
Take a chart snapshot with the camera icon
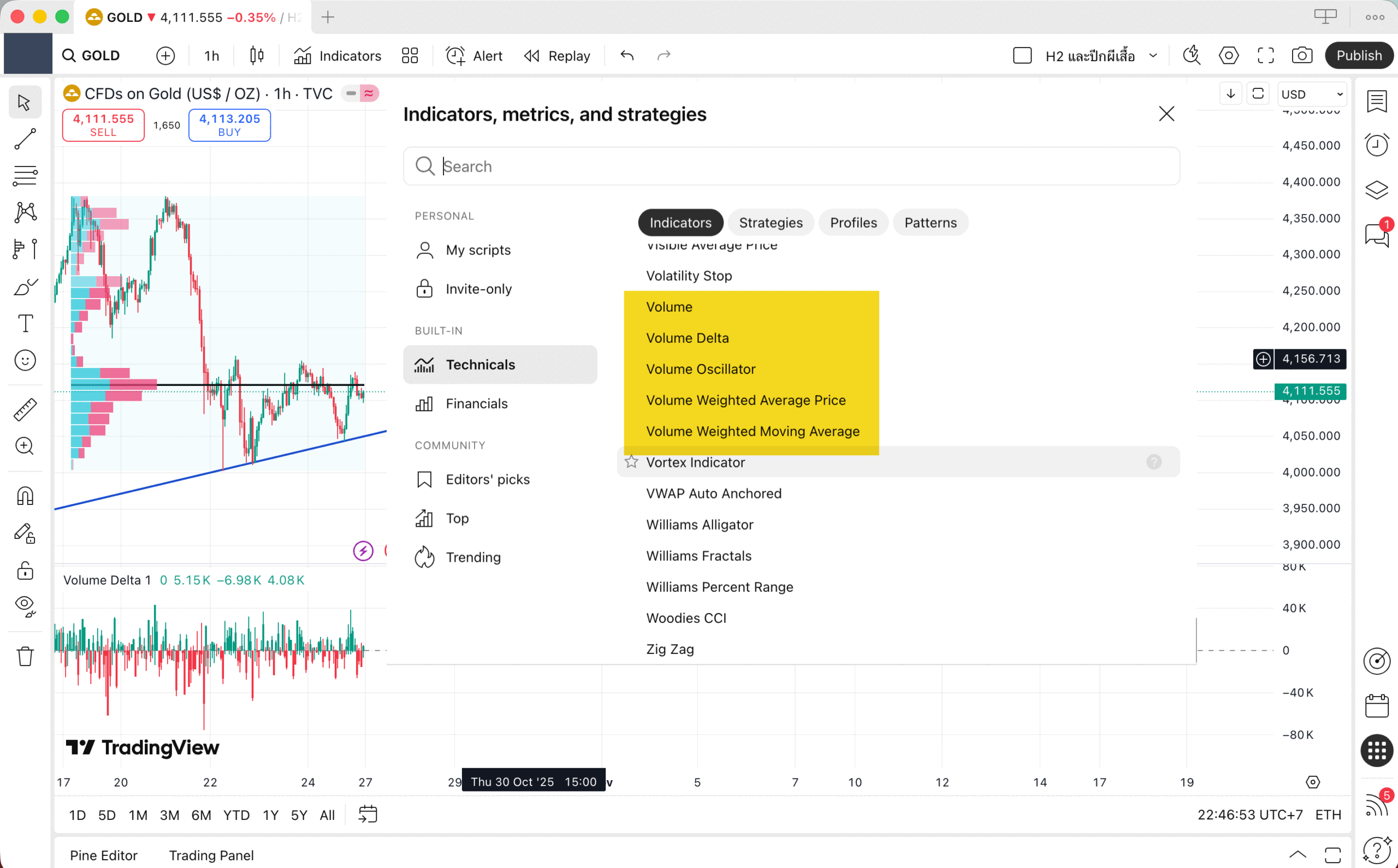(1301, 56)
